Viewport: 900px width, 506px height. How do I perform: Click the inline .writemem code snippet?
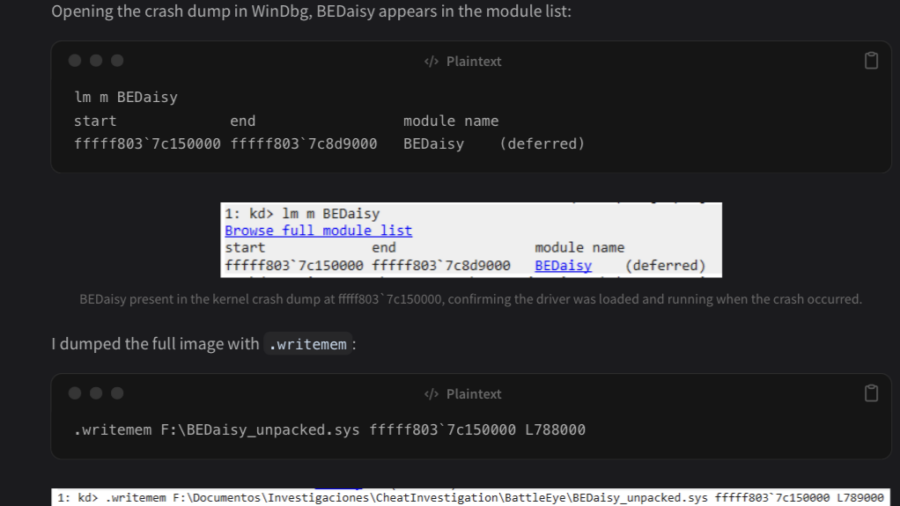[308, 344]
